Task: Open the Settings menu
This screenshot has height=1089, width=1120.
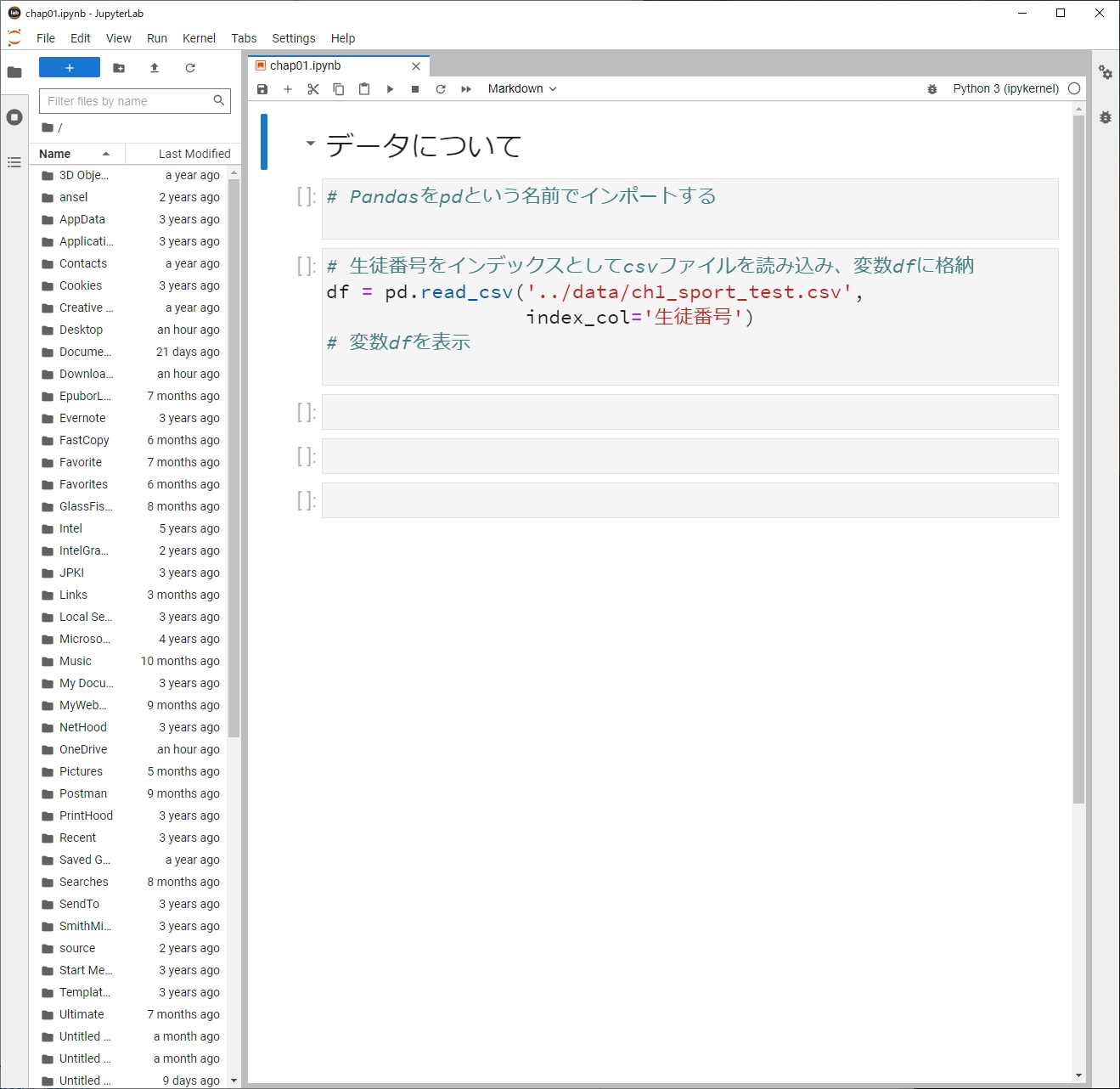Action: (293, 38)
